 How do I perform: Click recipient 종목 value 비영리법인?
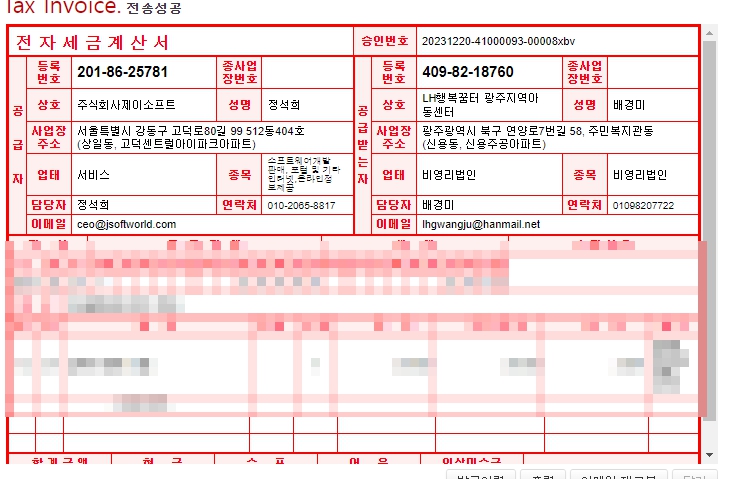[640, 175]
